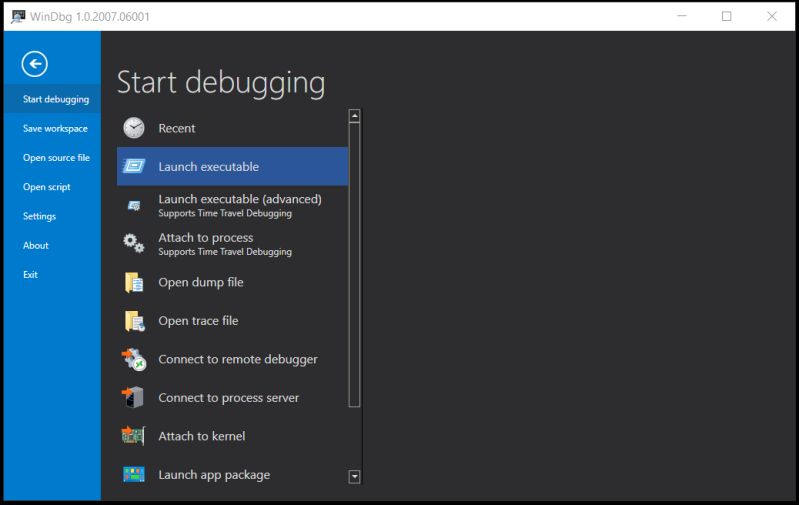Click the Launch executable (advanced) icon

pos(134,205)
